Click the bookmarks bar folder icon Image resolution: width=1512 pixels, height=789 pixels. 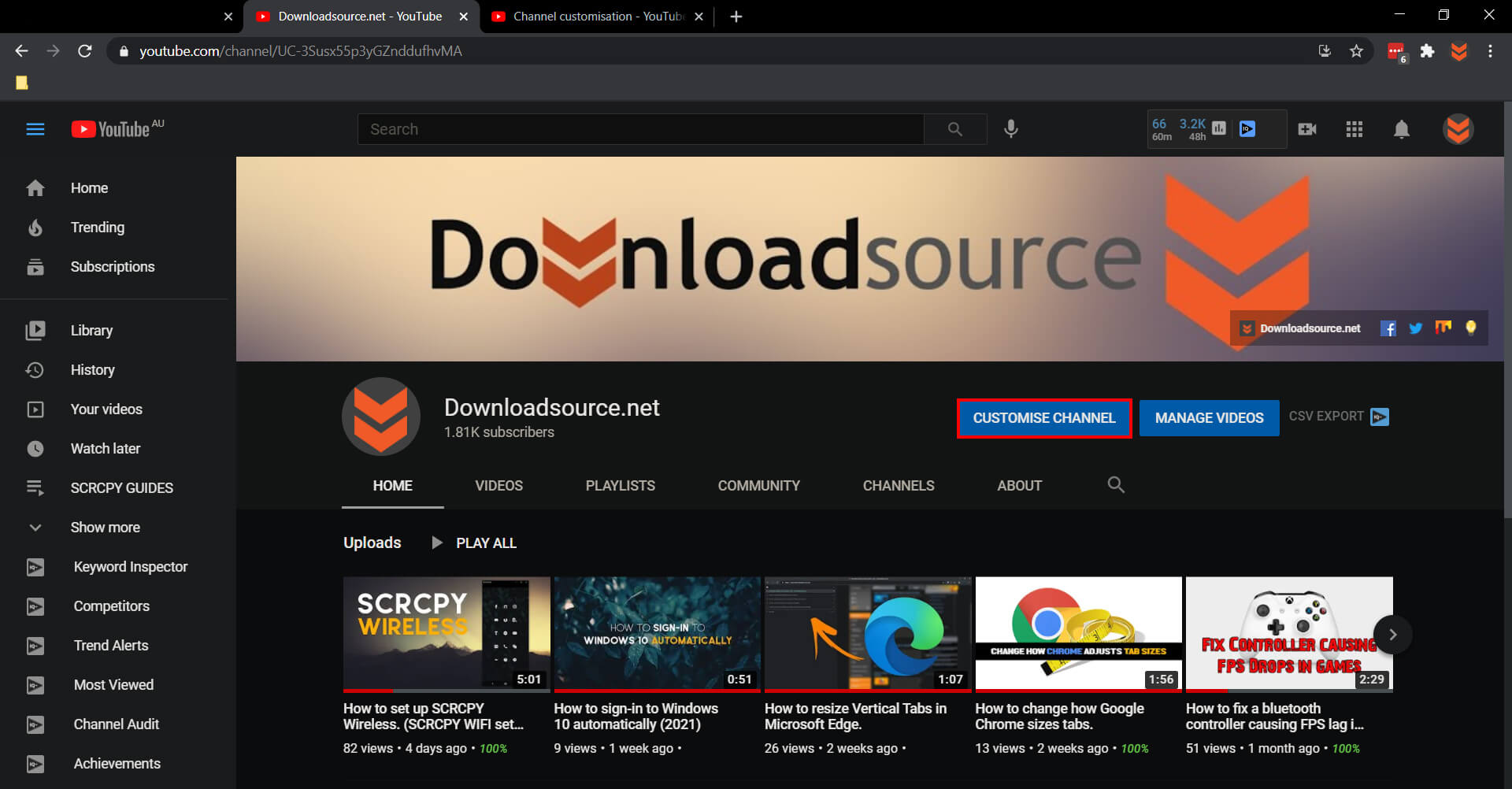pos(22,83)
